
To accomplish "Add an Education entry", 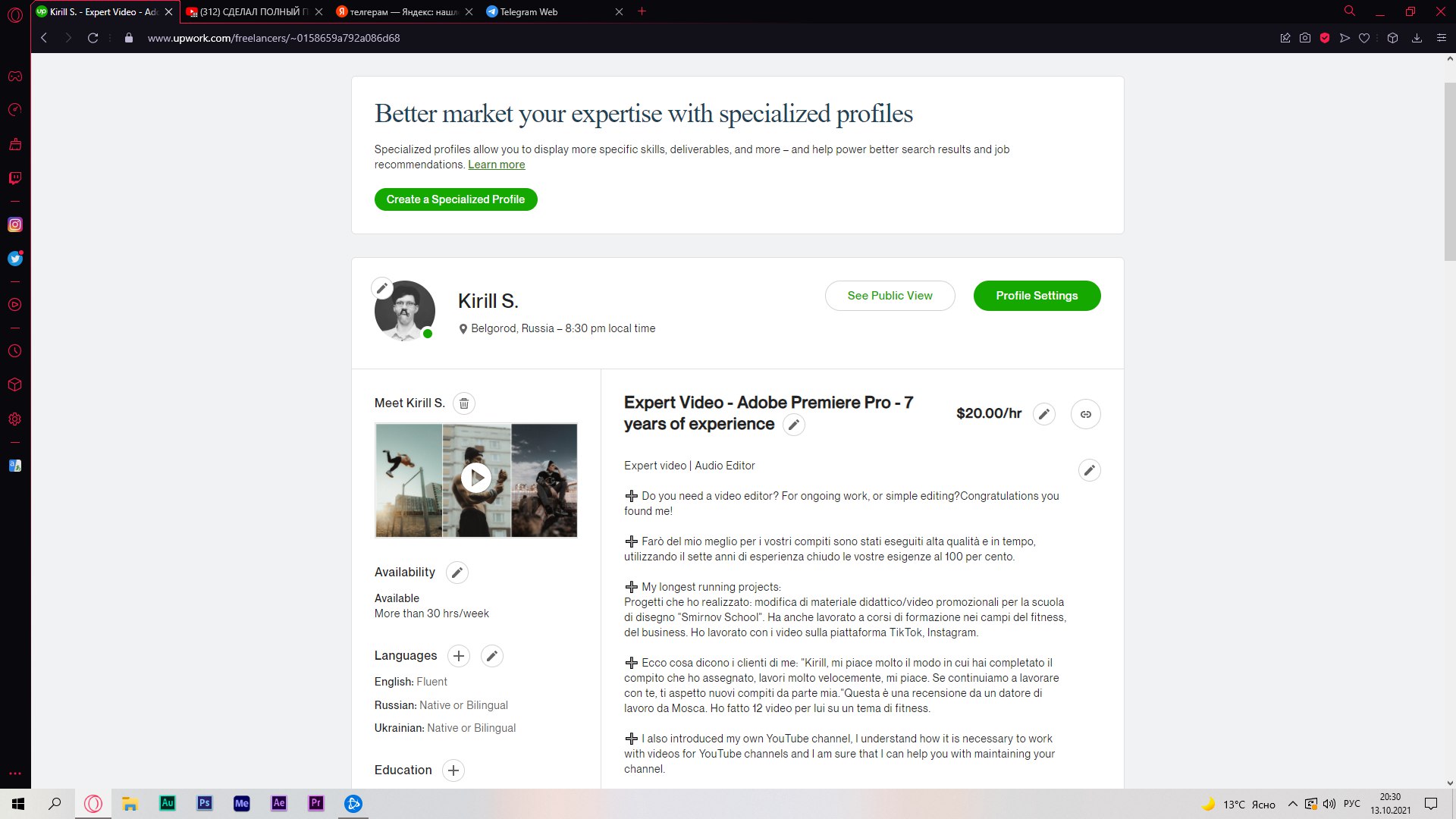I will pyautogui.click(x=453, y=770).
